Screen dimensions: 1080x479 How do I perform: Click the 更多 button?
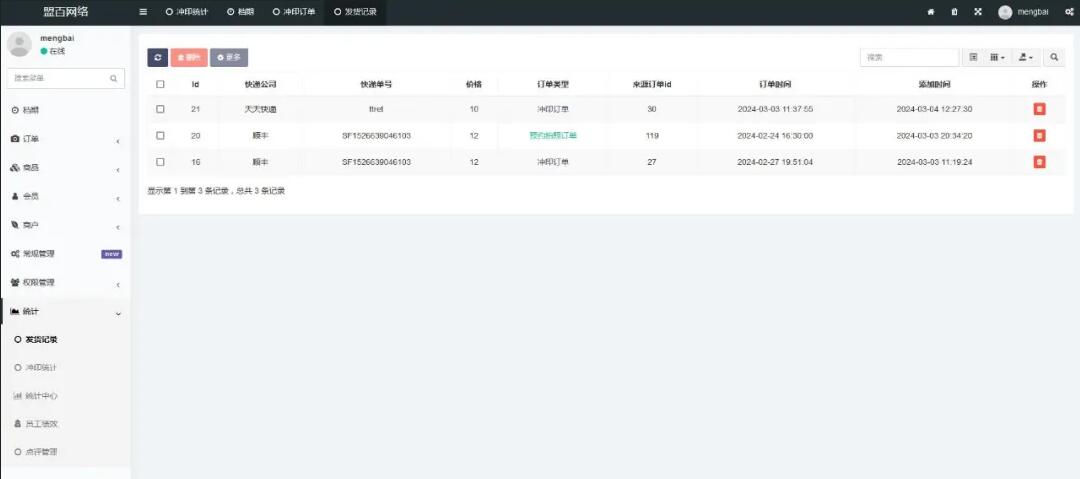pyautogui.click(x=229, y=58)
